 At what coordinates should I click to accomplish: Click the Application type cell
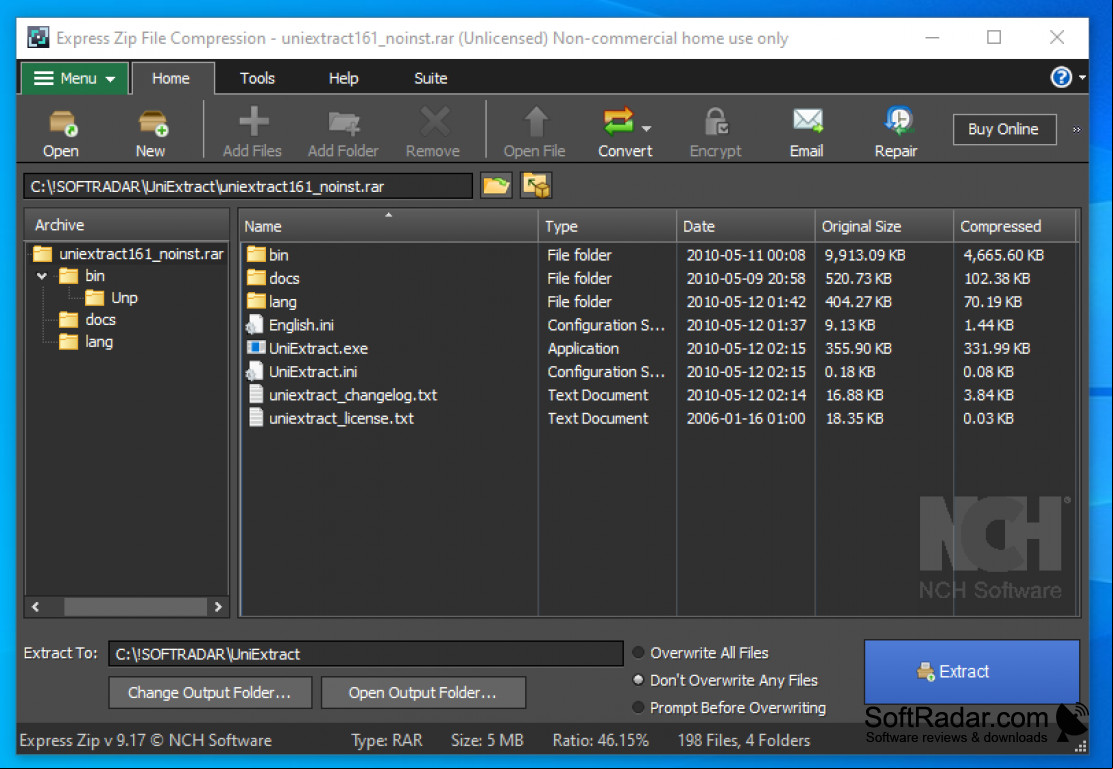[x=583, y=348]
